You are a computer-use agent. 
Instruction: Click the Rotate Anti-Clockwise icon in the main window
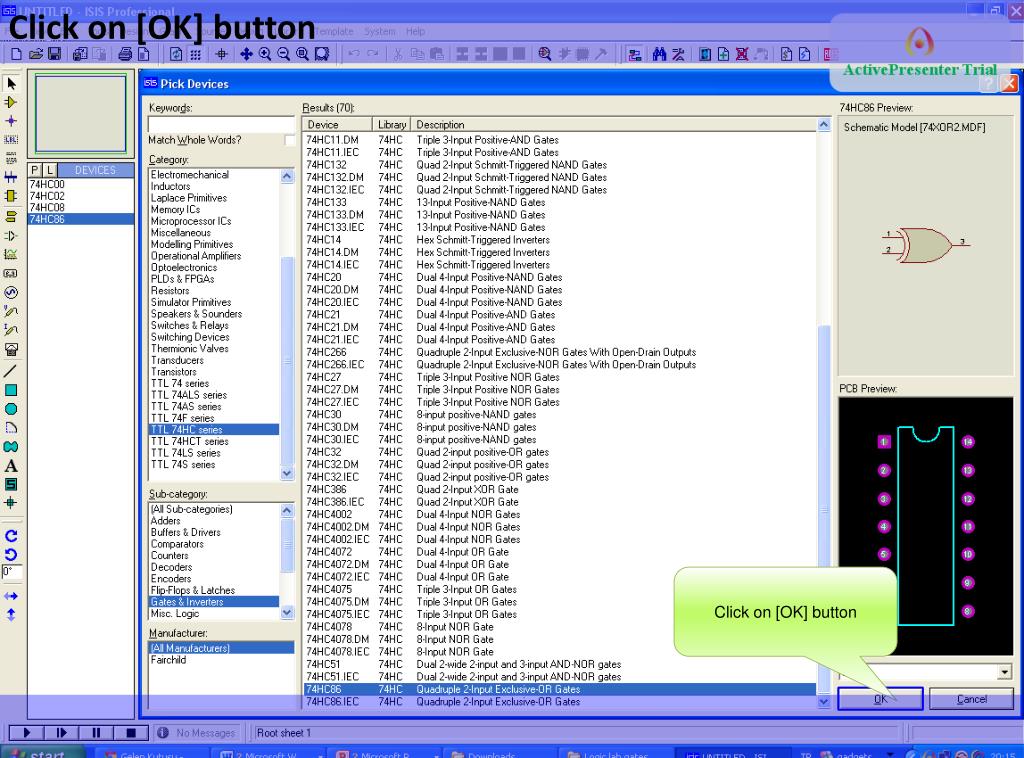11,554
